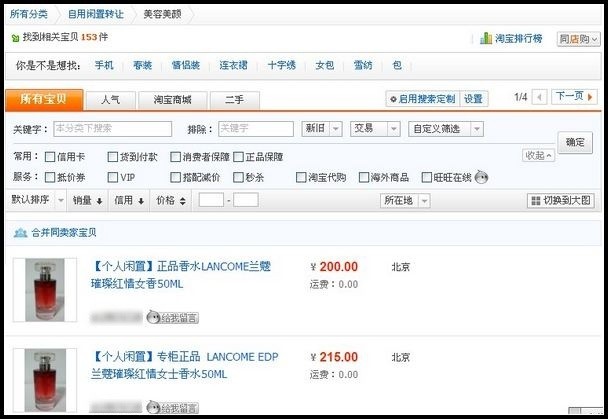Go to 下一页 next page
Screen dimensions: 608x419
574,97
